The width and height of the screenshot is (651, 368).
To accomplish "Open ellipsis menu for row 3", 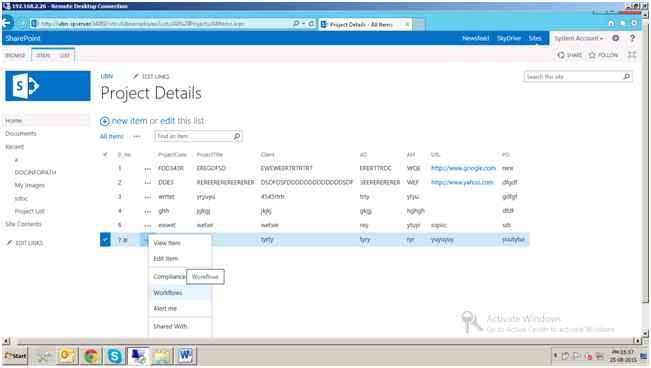I will pyautogui.click(x=147, y=197).
